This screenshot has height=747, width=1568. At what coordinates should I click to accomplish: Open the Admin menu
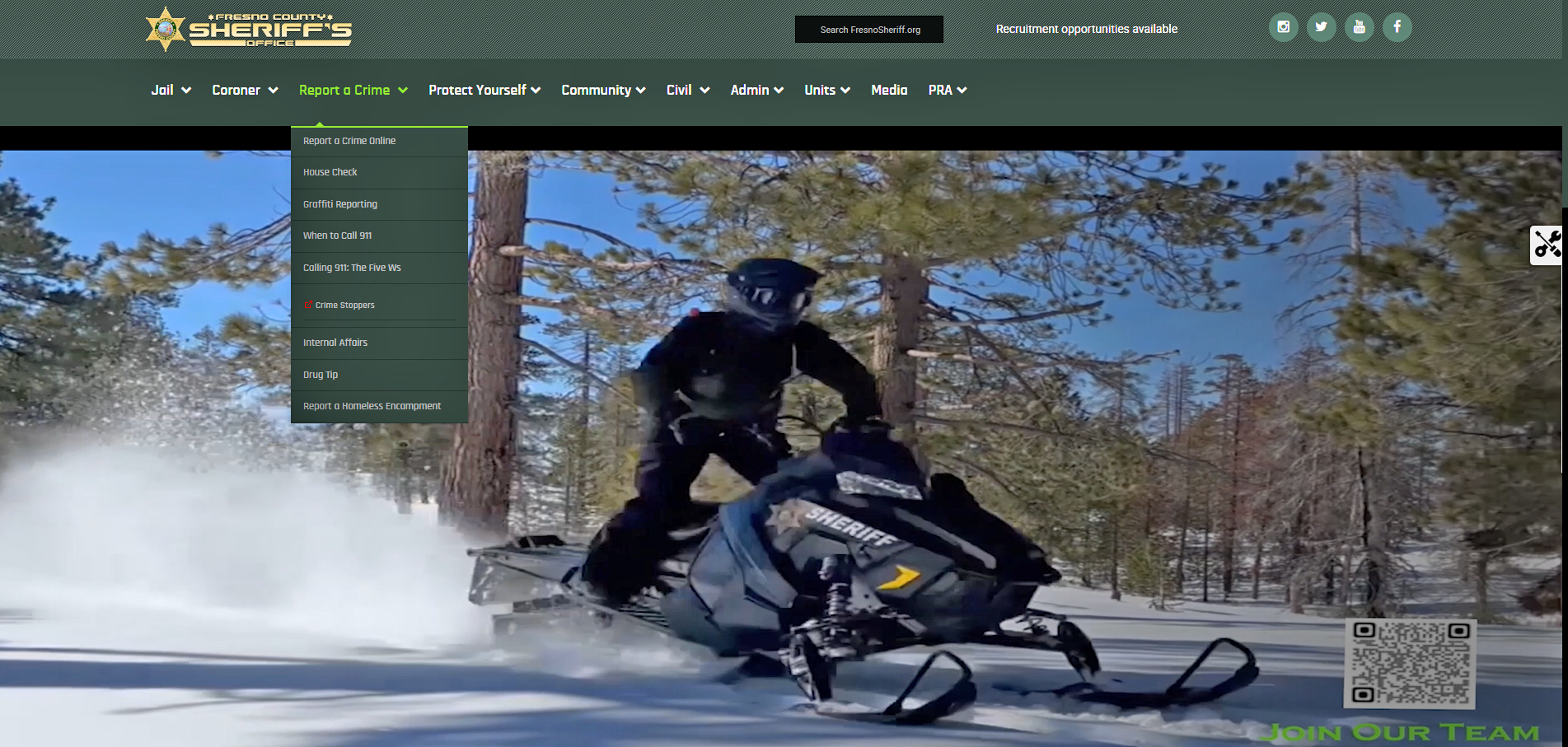pyautogui.click(x=750, y=90)
